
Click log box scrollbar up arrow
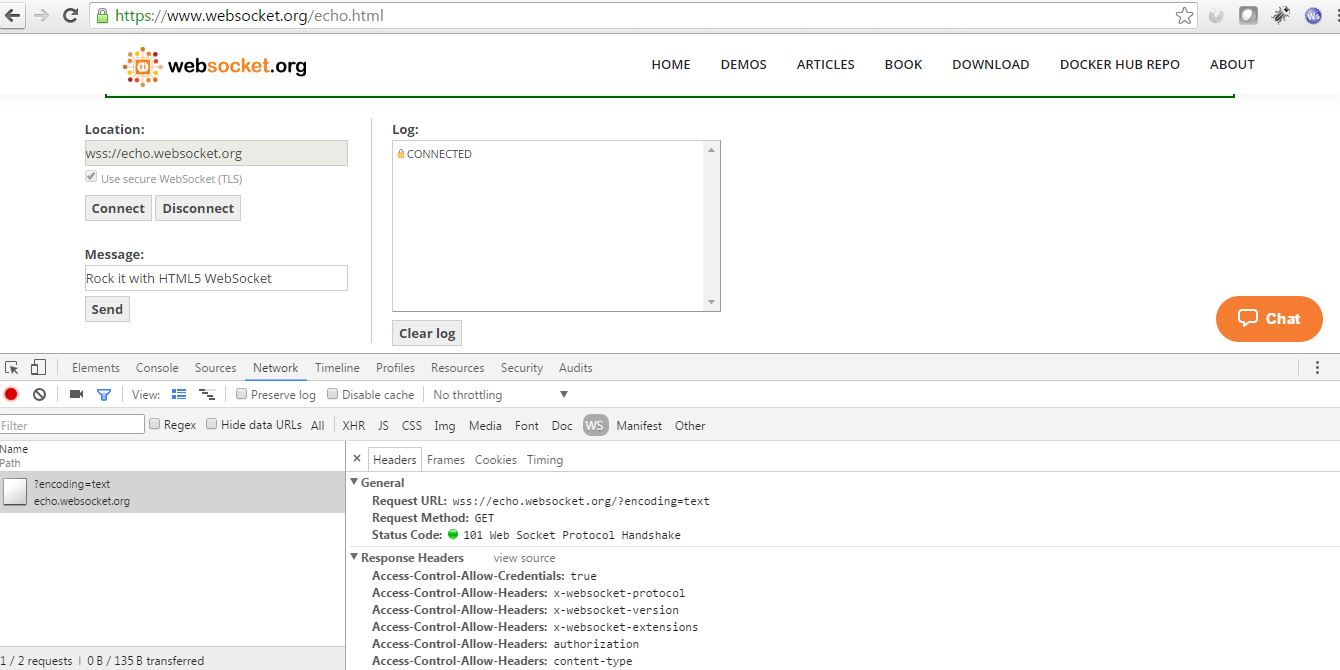(x=712, y=150)
